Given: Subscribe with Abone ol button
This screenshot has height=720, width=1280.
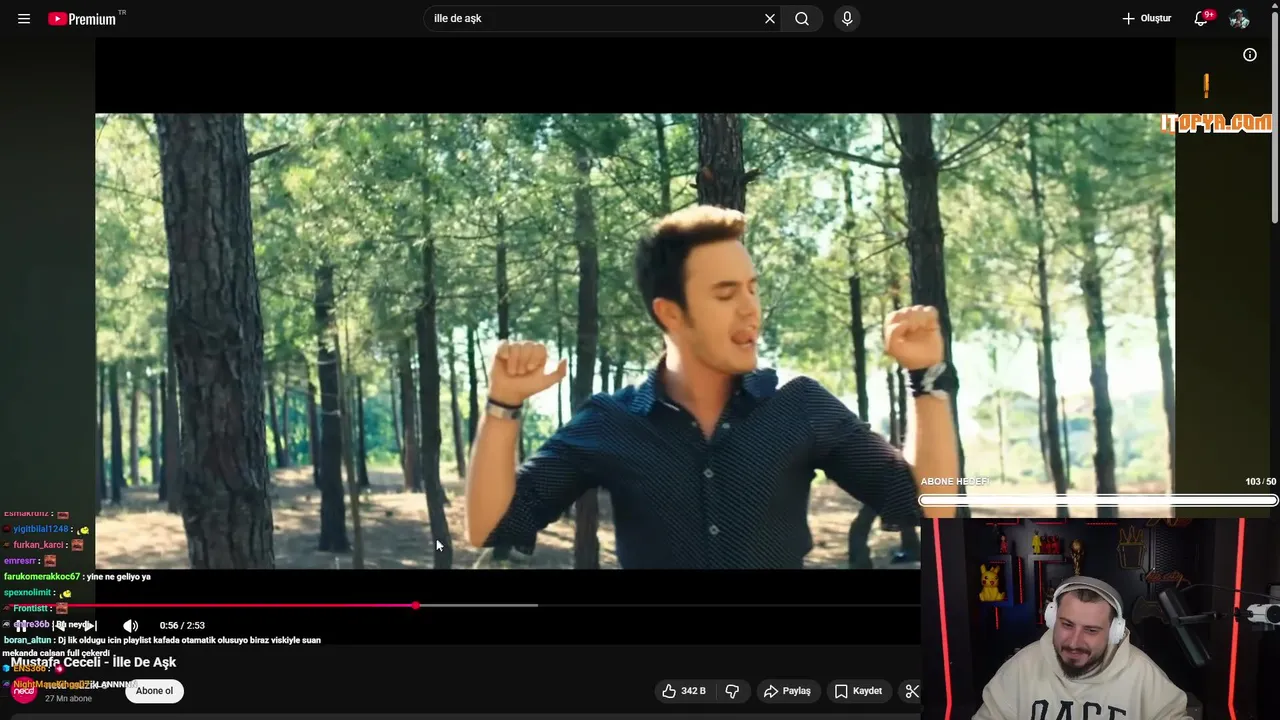Looking at the screenshot, I should click(x=155, y=691).
